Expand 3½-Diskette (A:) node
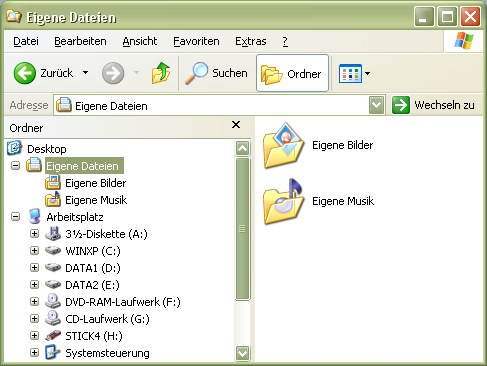This screenshot has height=366, width=487. coord(34,234)
